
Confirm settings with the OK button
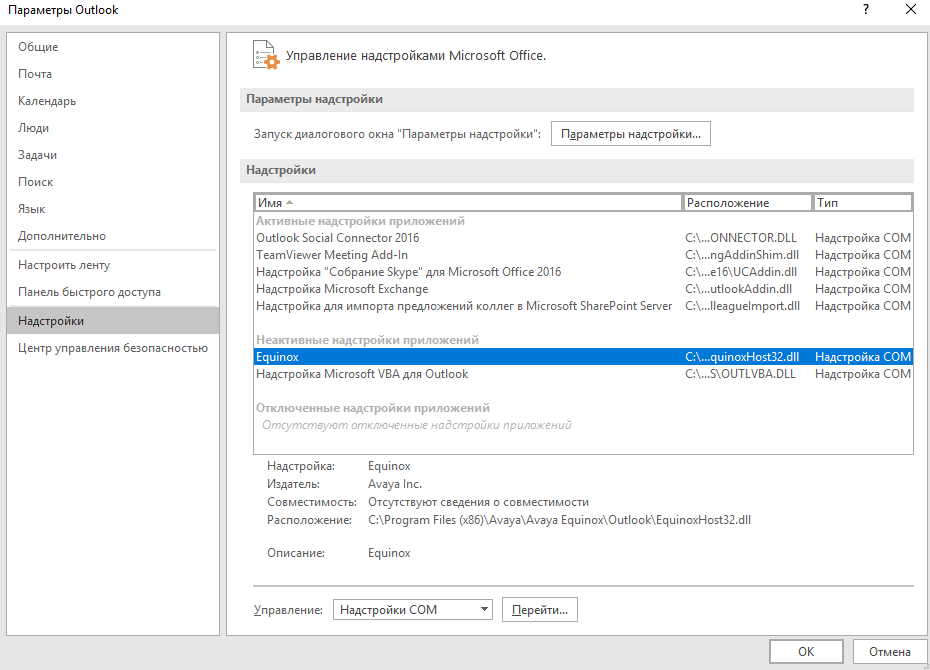[x=806, y=652]
